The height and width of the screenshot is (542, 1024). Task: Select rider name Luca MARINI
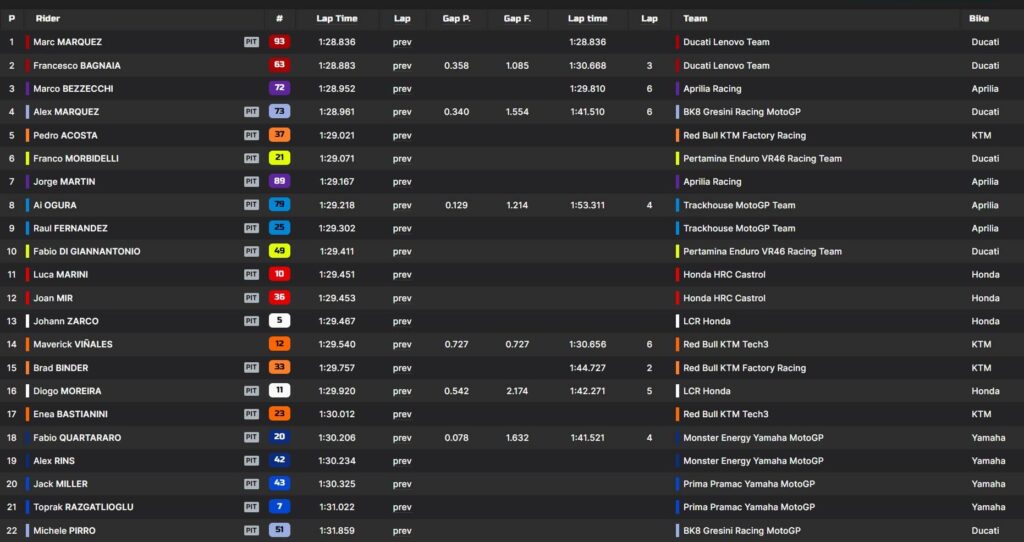point(61,274)
